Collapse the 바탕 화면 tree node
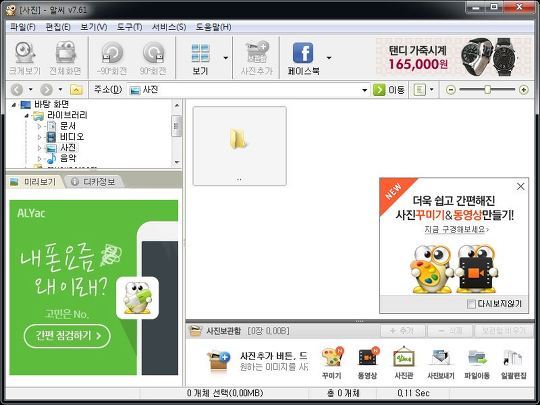The height and width of the screenshot is (405, 540). click(x=14, y=105)
